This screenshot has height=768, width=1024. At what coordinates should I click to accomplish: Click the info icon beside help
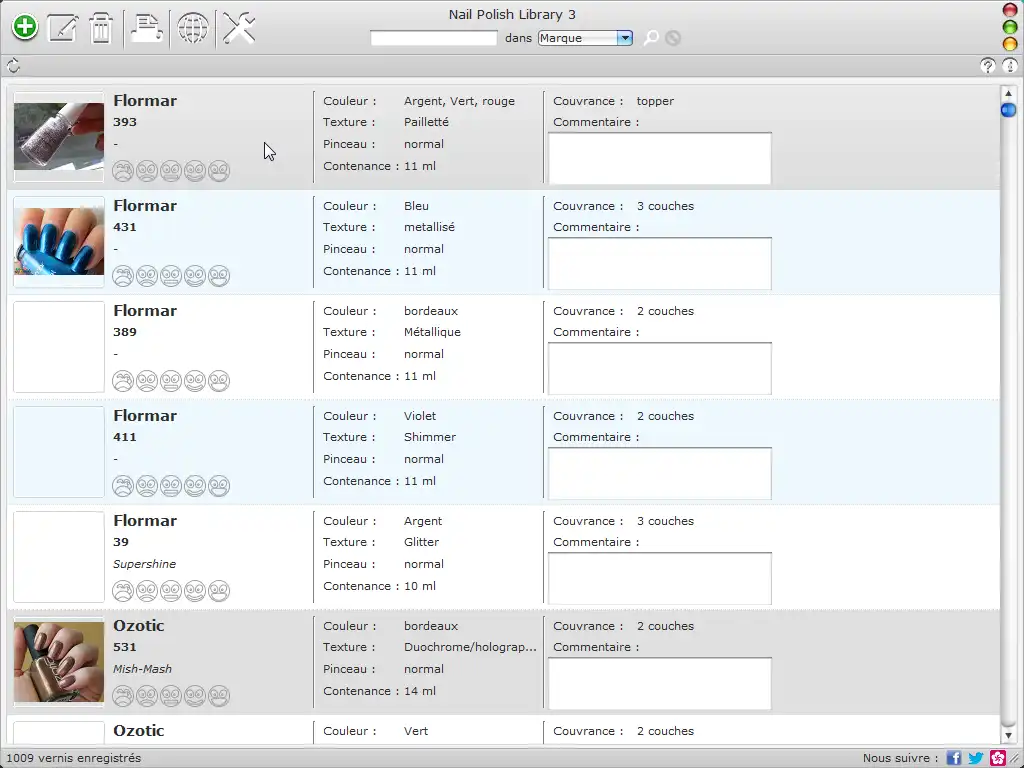coord(1010,65)
